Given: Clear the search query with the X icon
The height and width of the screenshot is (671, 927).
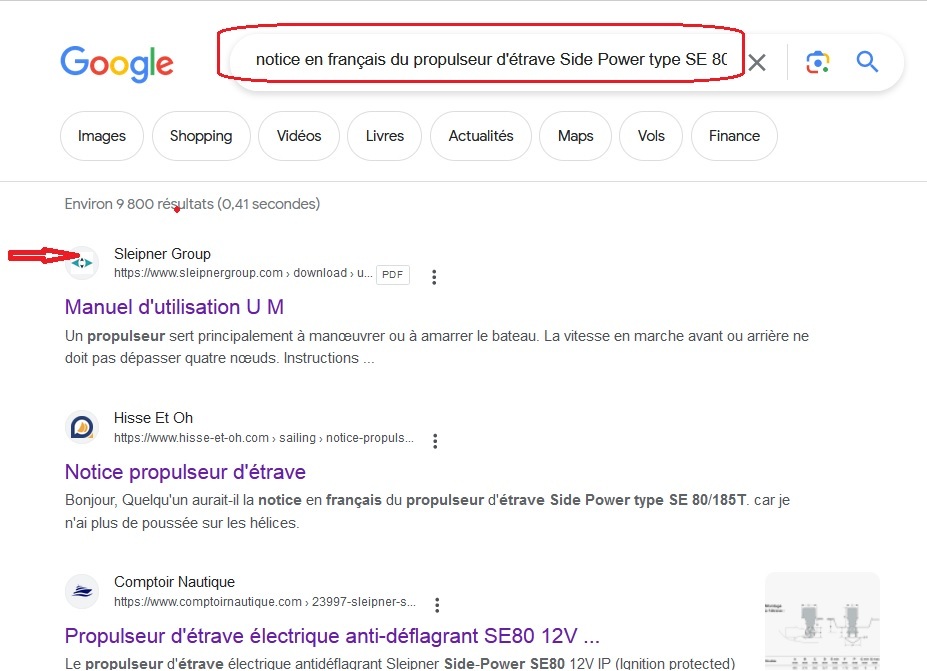Looking at the screenshot, I should point(757,62).
